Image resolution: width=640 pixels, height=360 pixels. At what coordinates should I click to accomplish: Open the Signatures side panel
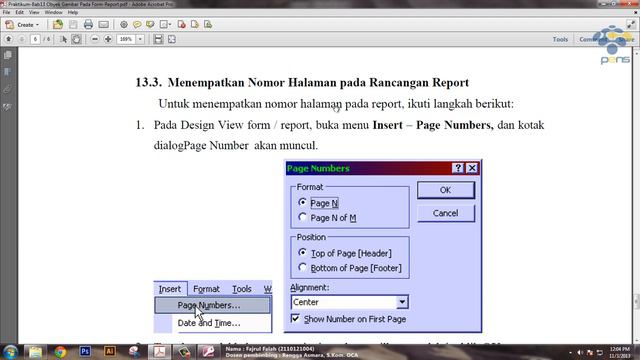pos(8,107)
